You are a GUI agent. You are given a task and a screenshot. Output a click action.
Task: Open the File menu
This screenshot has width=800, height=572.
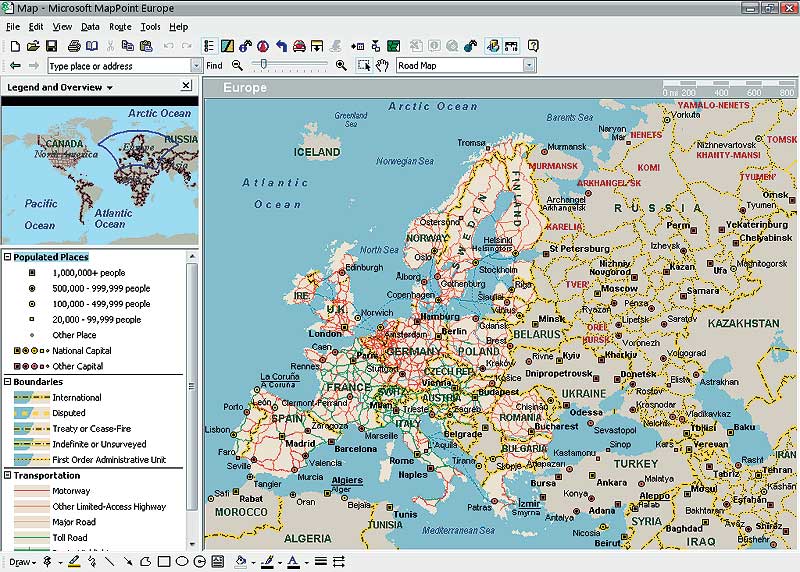point(13,27)
